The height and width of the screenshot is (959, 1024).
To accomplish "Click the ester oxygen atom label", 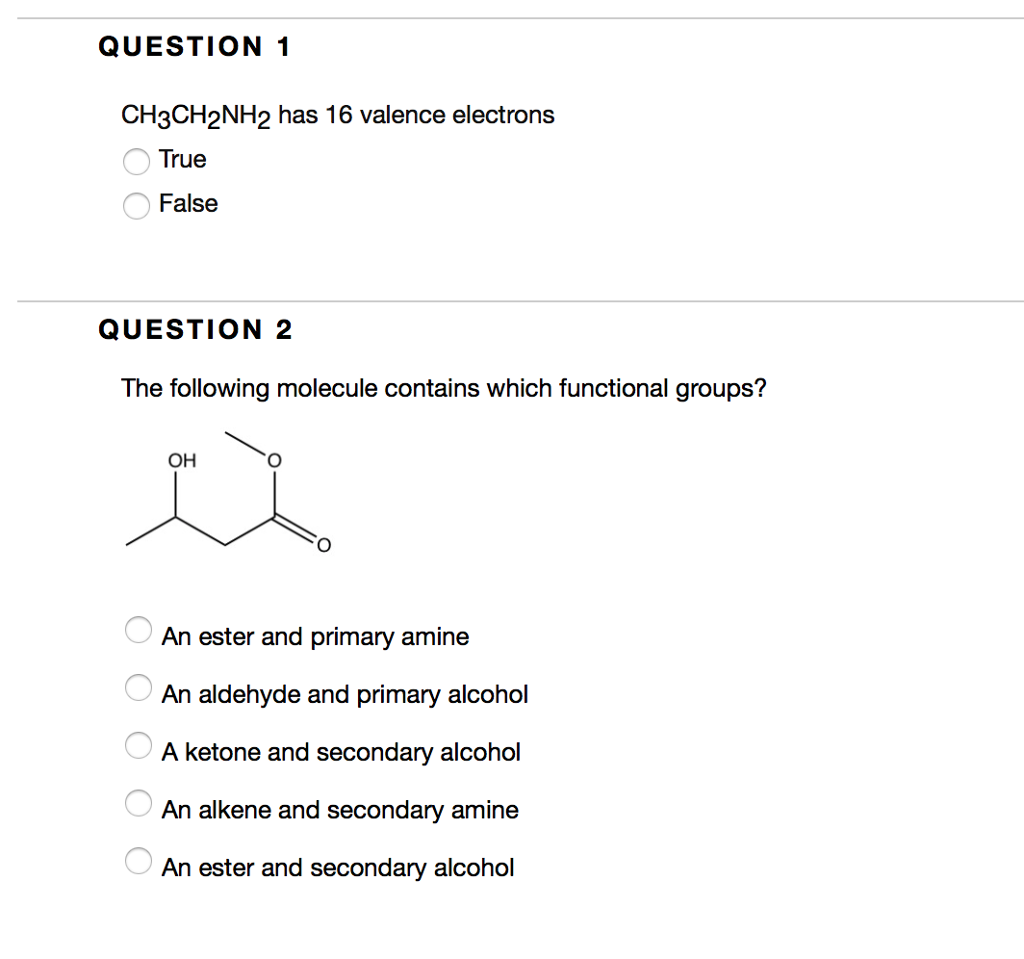I will [x=273, y=461].
